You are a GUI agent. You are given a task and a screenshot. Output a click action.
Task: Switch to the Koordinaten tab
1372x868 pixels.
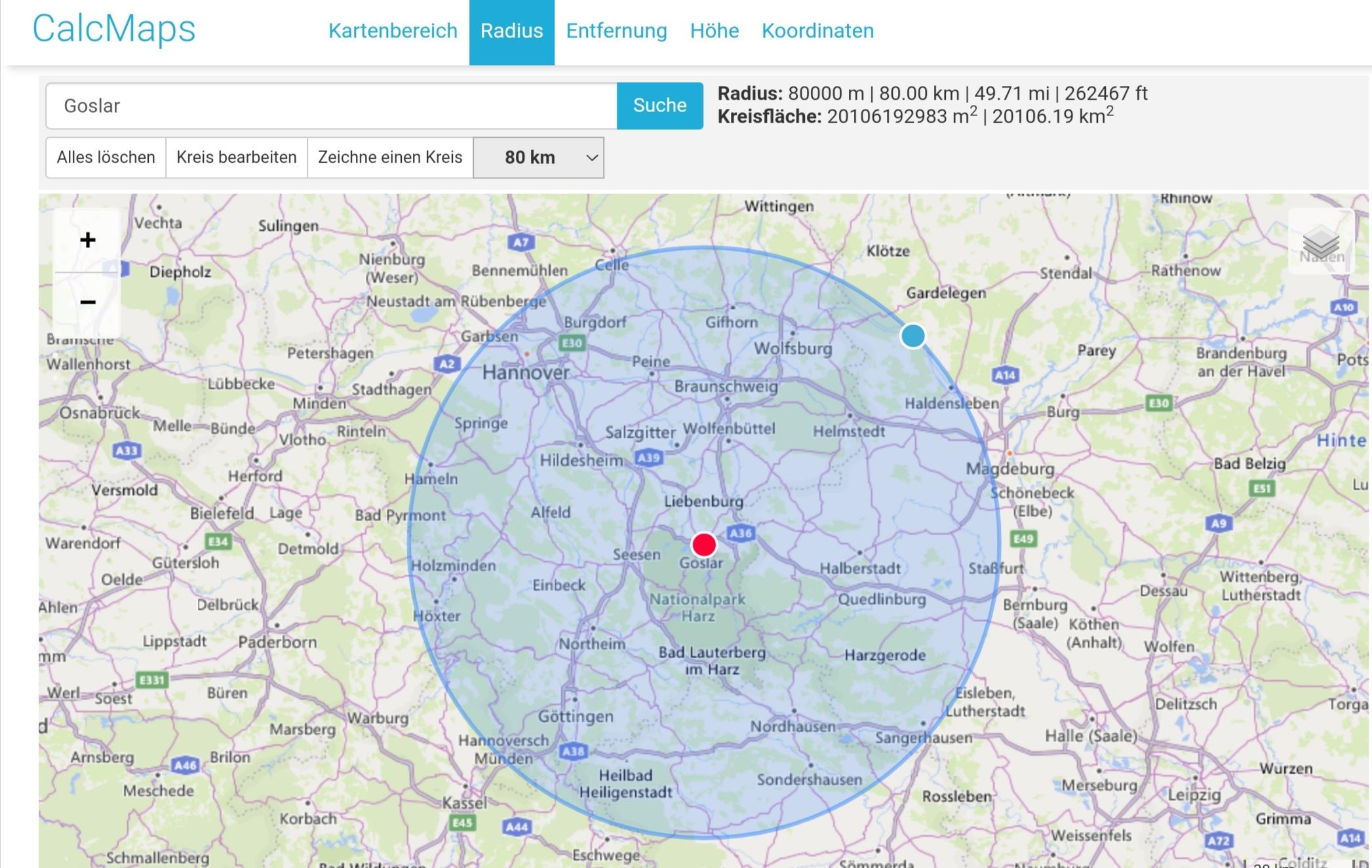pos(817,31)
